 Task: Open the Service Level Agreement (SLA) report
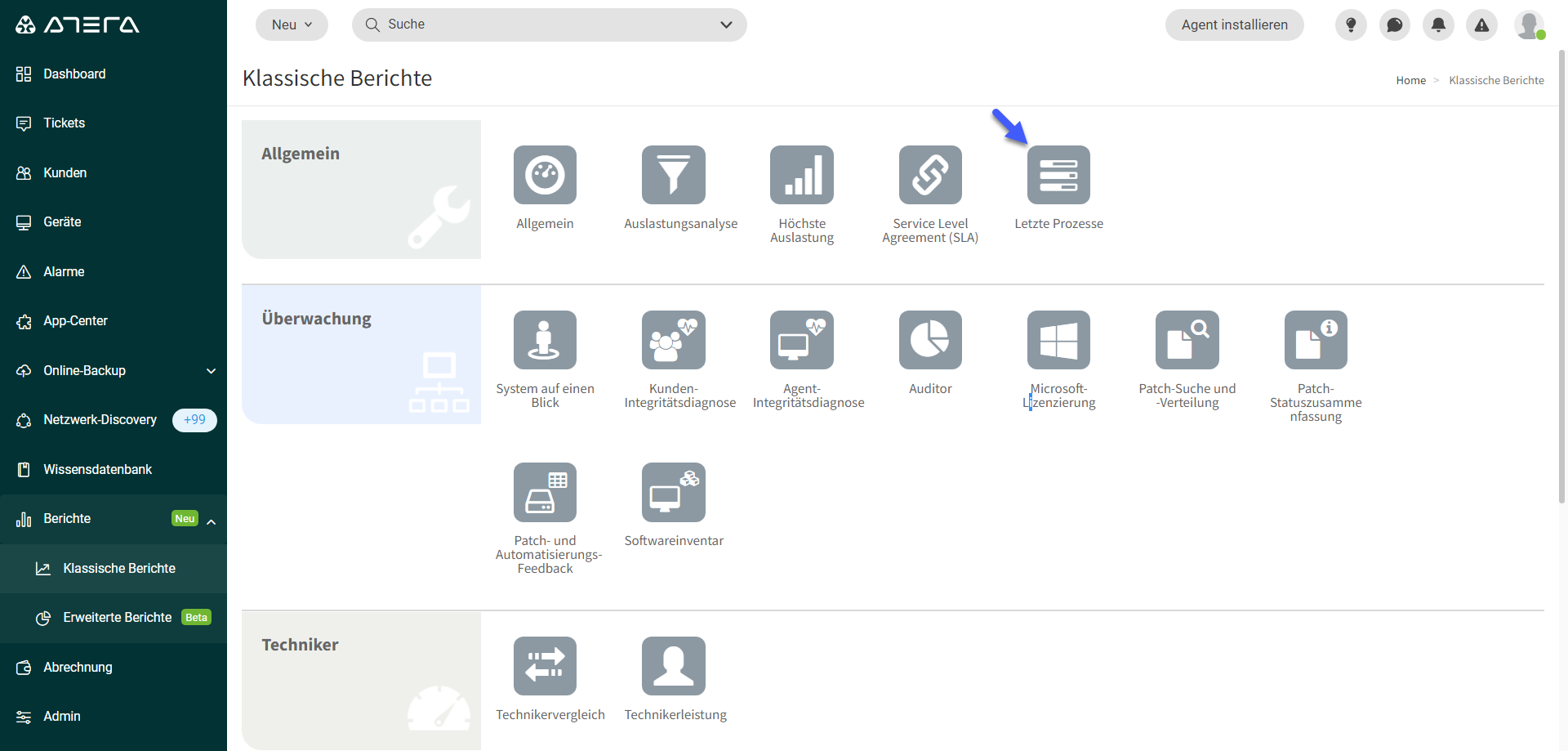(x=930, y=175)
